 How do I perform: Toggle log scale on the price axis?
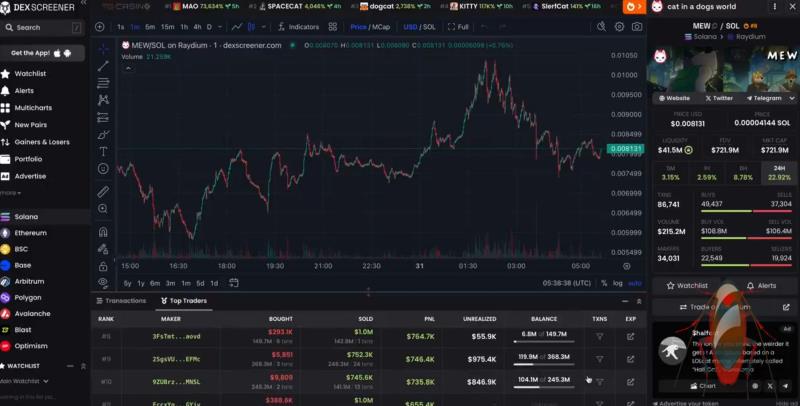pos(617,283)
